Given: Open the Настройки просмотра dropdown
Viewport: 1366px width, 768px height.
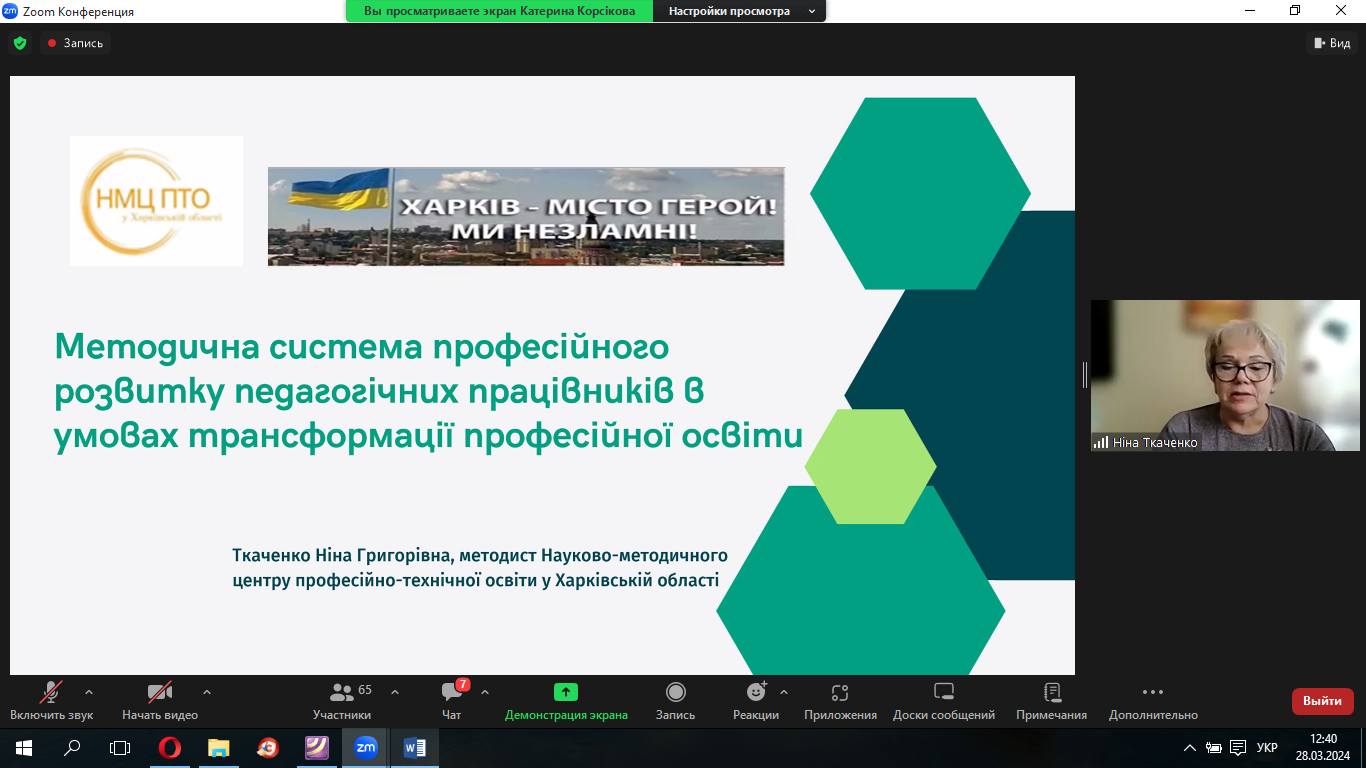Looking at the screenshot, I should point(739,11).
